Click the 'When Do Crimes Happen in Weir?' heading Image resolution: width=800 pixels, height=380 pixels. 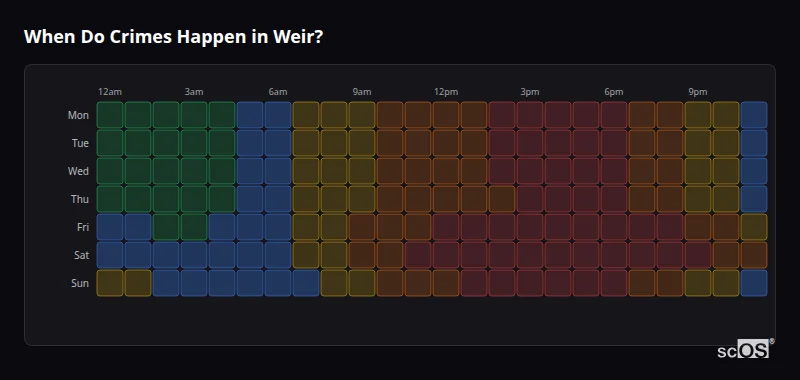tap(173, 37)
